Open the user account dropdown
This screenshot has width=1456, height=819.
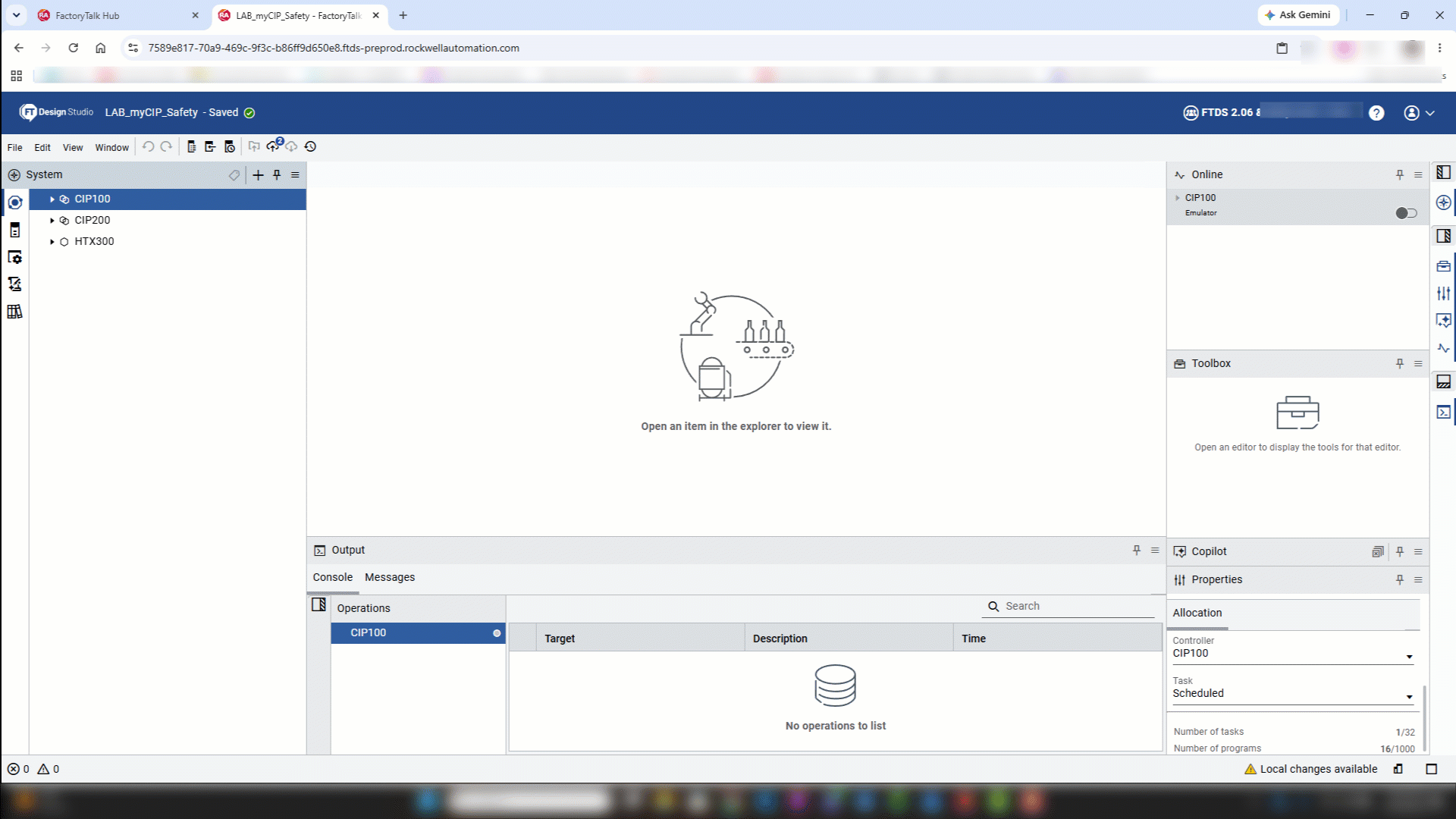tap(1419, 113)
